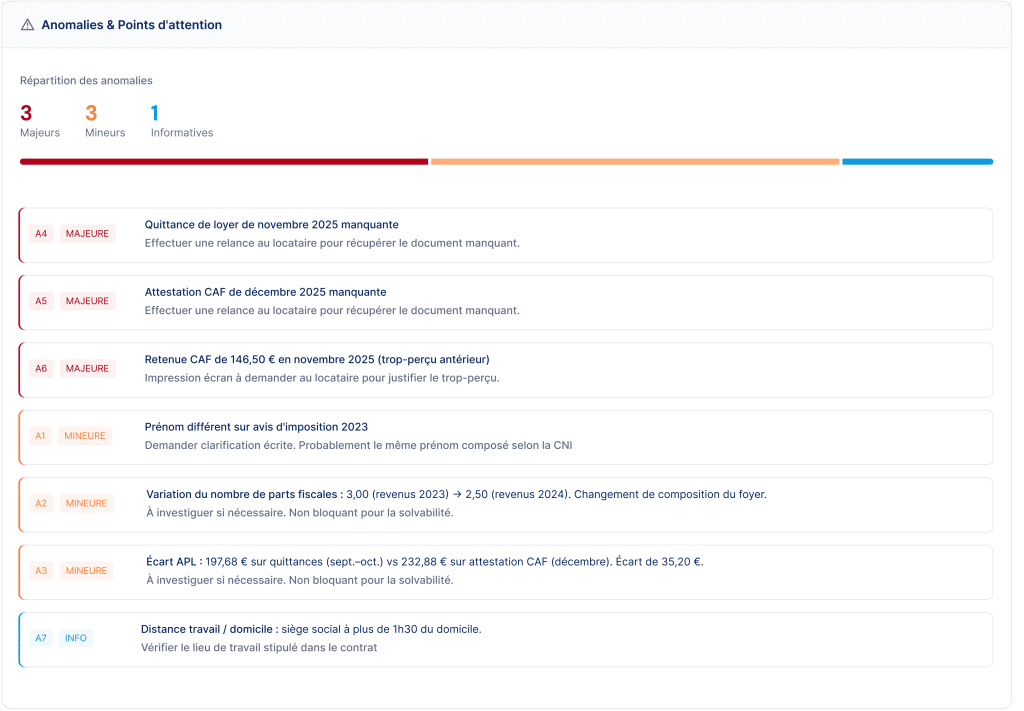Click the A1 anomaly ID badge

(41, 436)
